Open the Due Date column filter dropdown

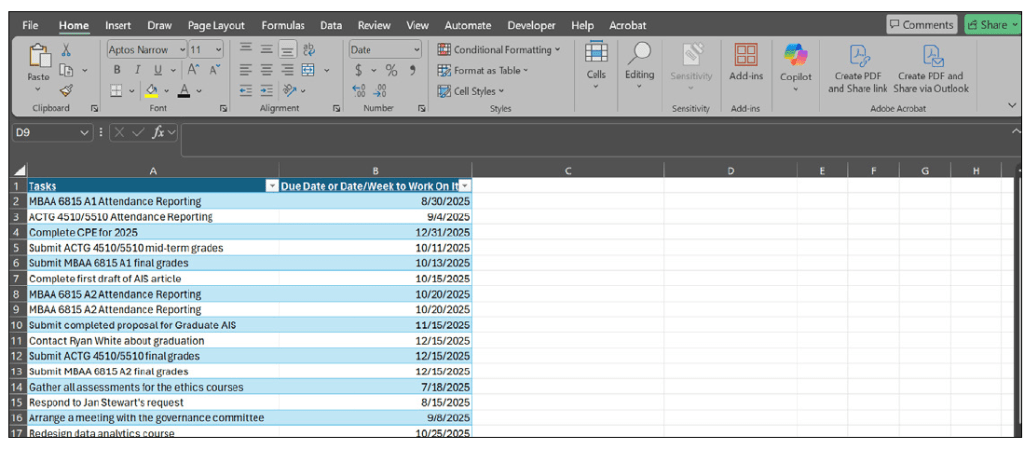pos(464,186)
